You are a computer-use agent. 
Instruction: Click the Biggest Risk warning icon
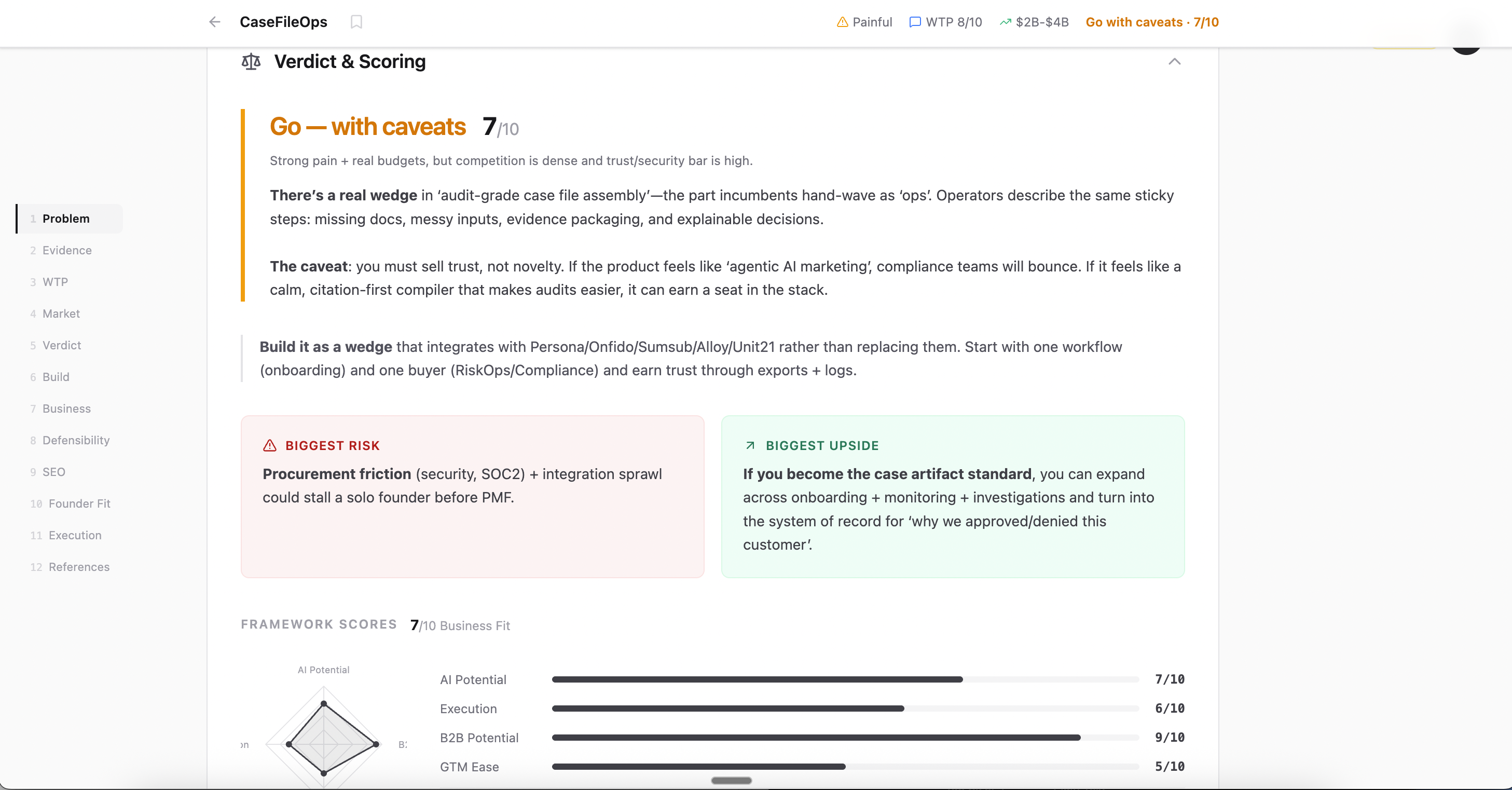269,445
